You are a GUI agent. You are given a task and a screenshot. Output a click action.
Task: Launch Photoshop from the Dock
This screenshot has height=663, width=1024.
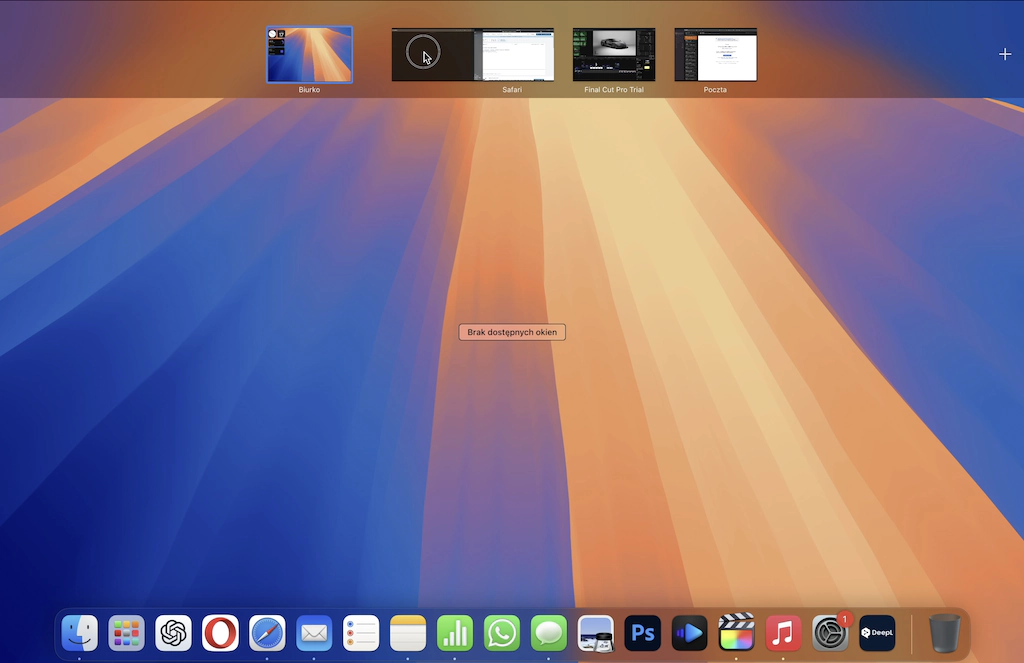[643, 633]
